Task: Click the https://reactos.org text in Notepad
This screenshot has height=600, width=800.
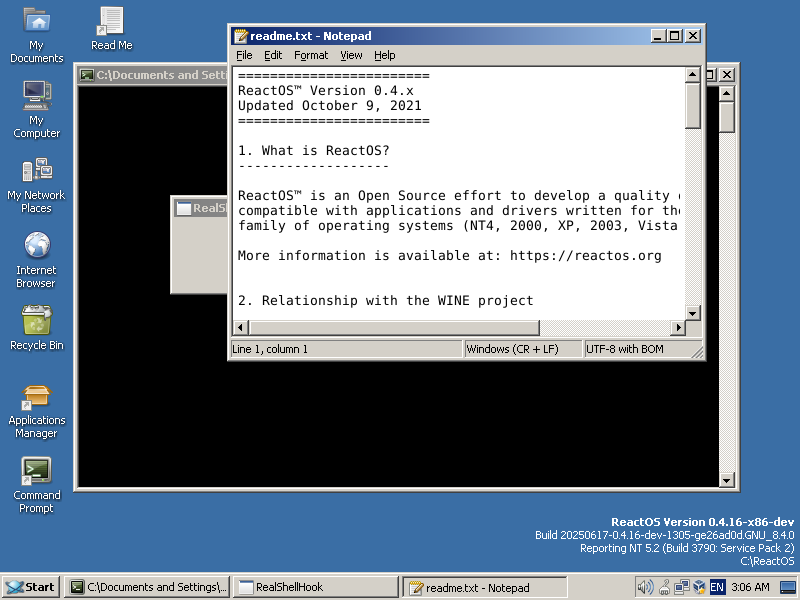Action: coord(586,256)
